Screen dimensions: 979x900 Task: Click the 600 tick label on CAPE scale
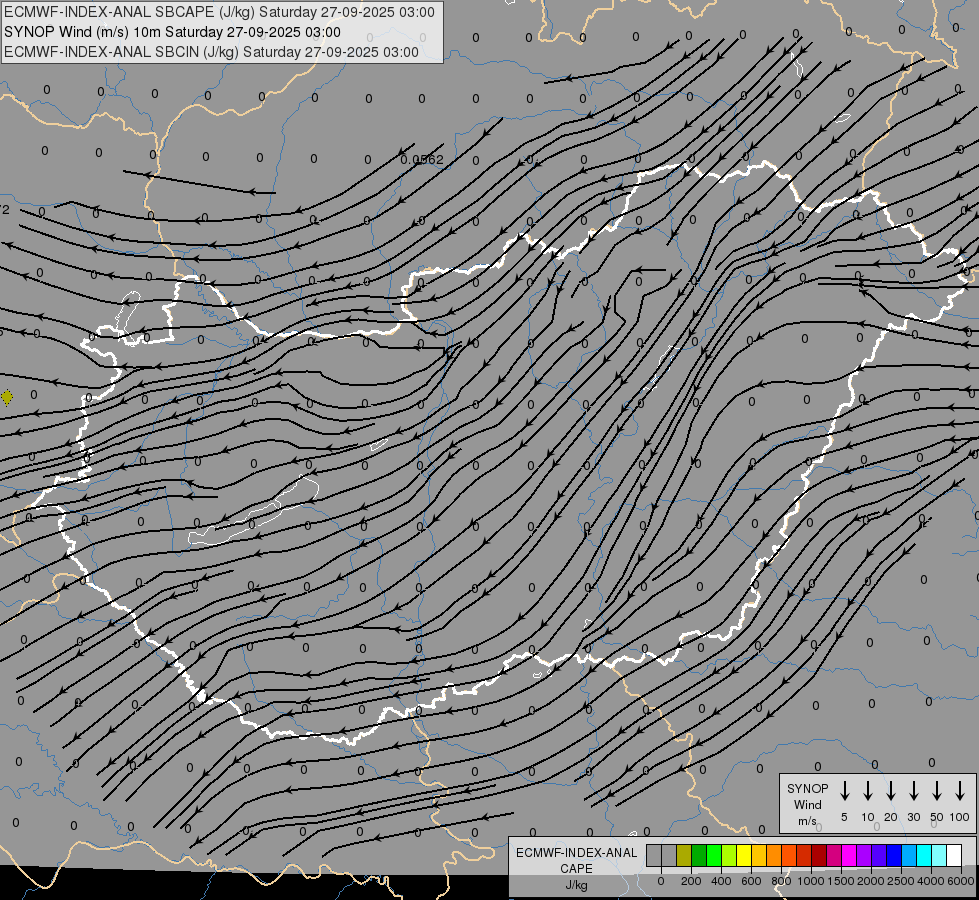pos(751,881)
